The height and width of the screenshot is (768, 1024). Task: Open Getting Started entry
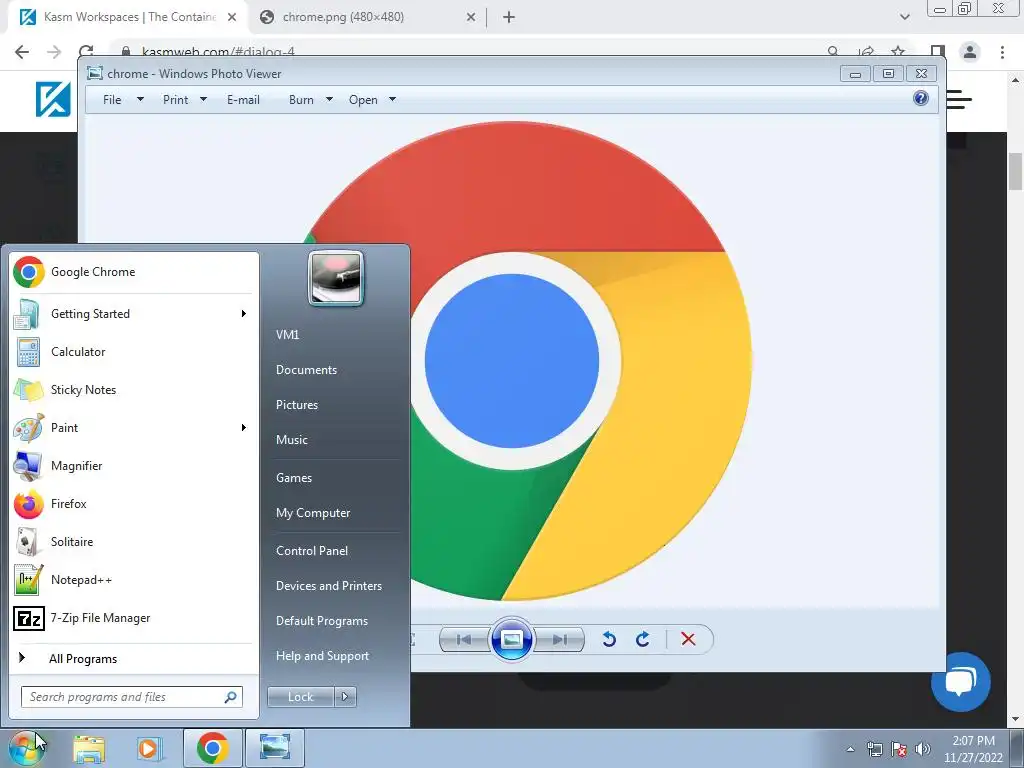pos(134,314)
